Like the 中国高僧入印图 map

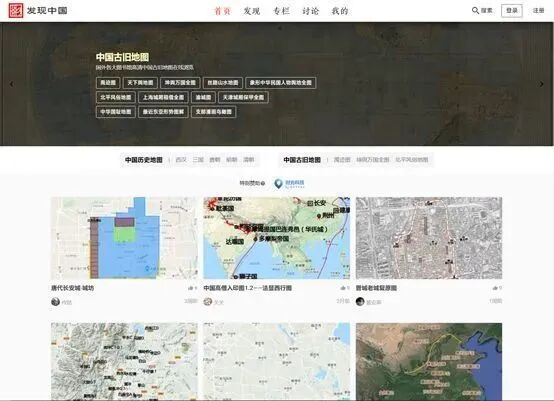point(343,288)
